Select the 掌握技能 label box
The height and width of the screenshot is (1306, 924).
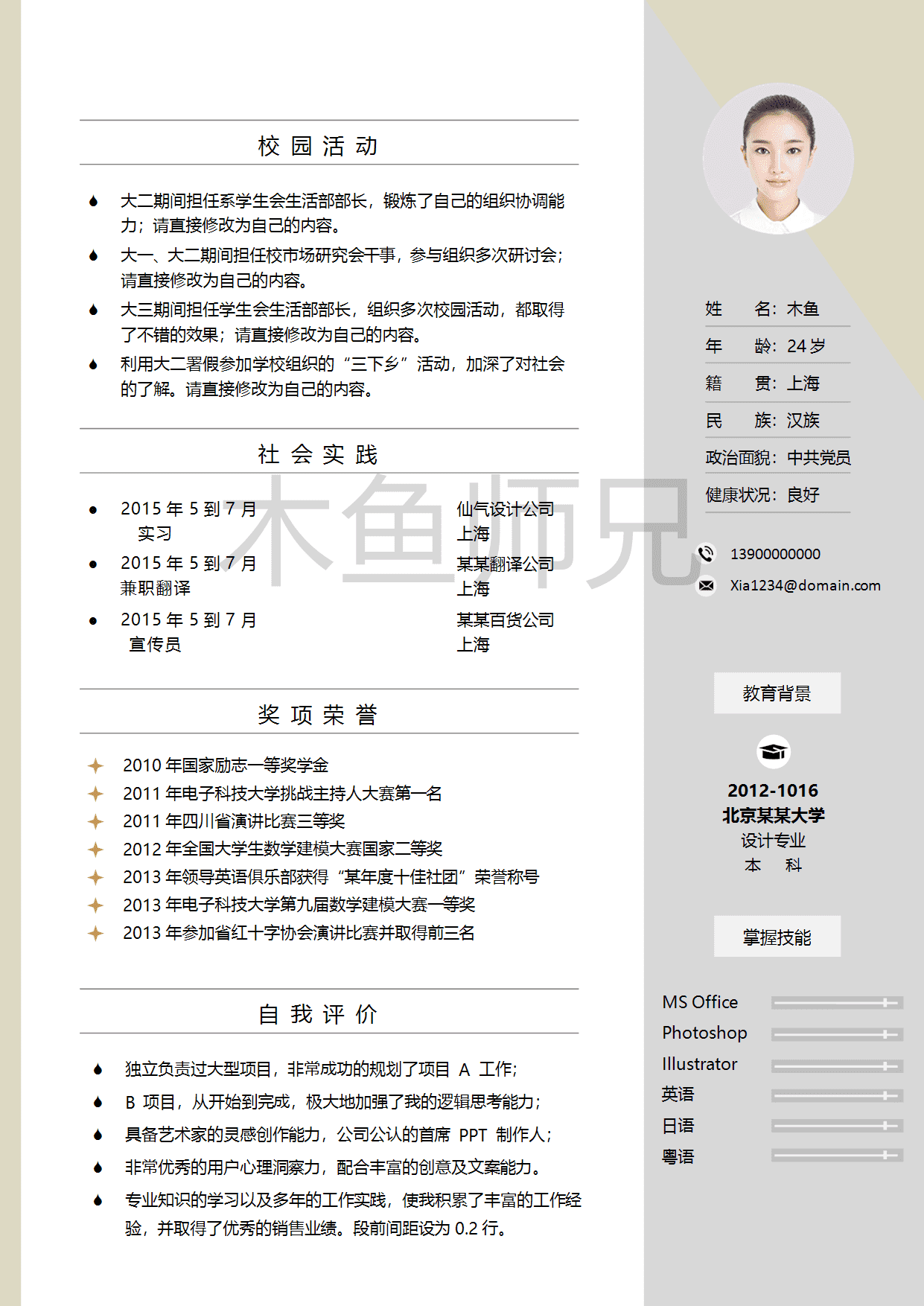777,937
